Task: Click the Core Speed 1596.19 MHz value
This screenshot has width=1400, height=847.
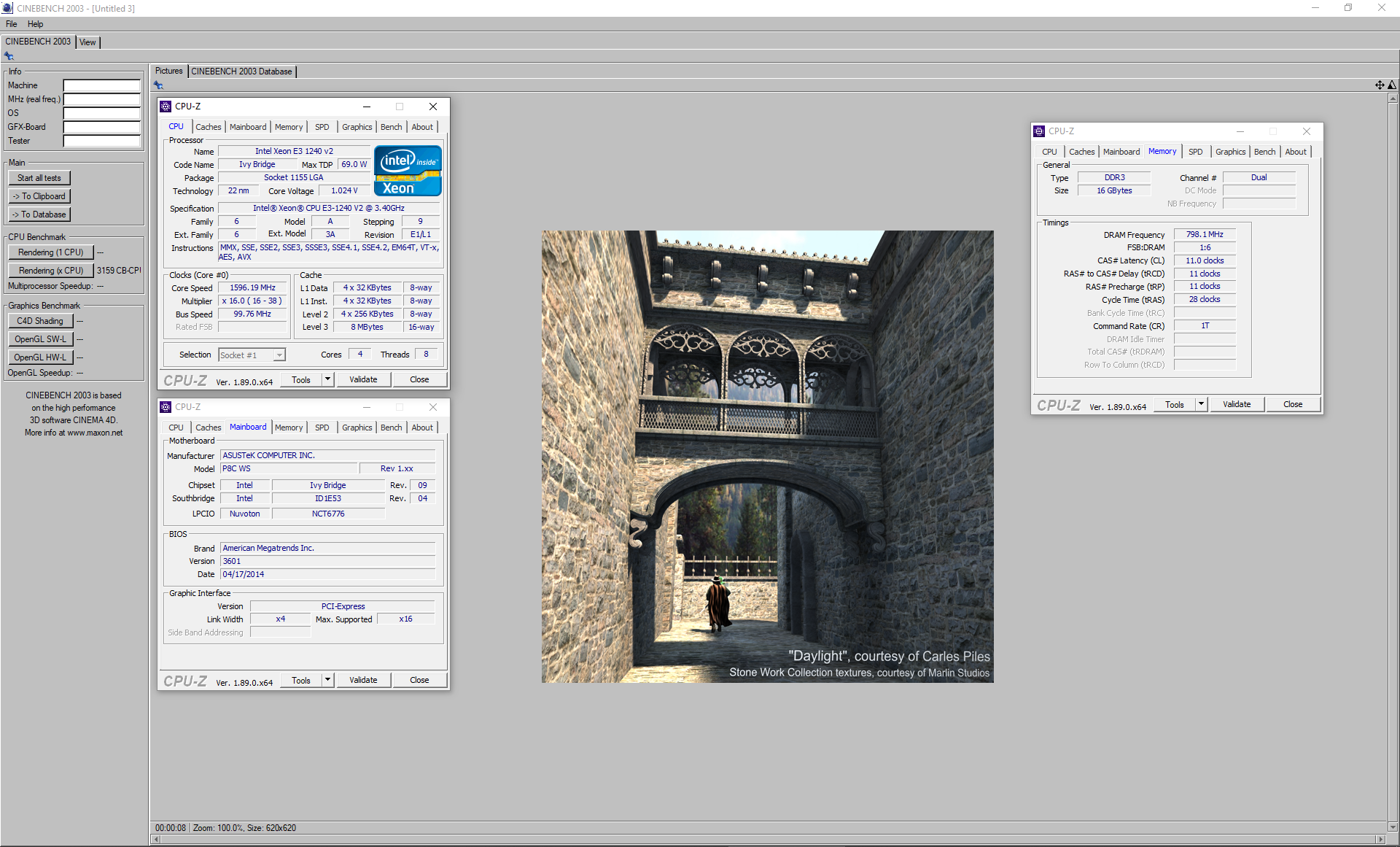Action: tap(252, 287)
